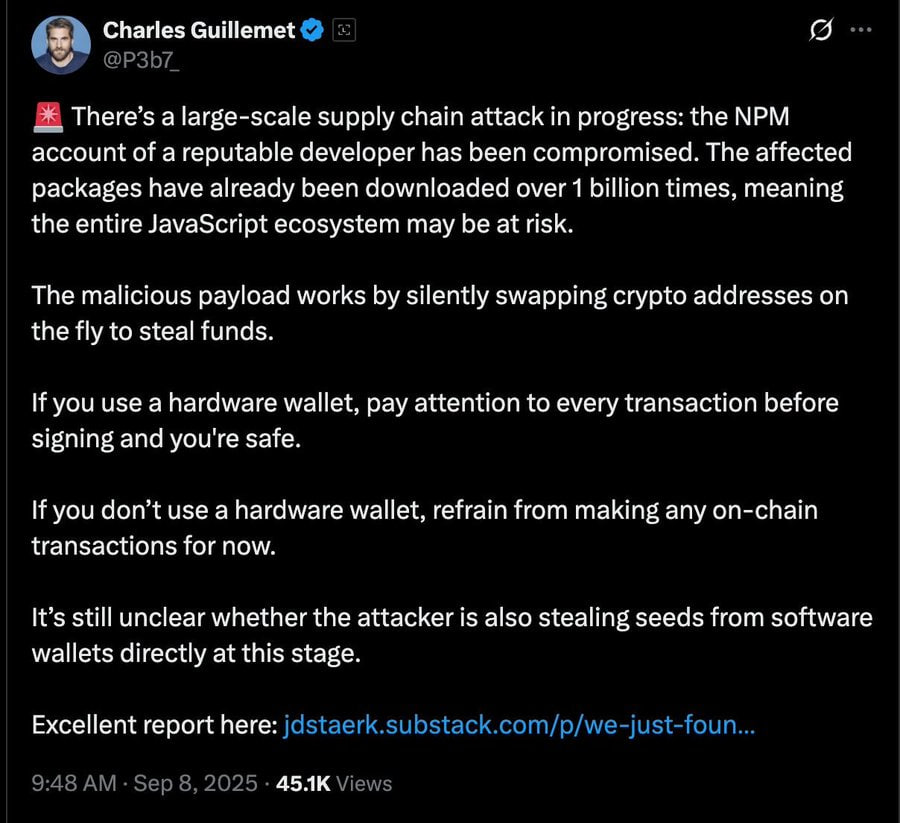Screen dimensions: 900x823
Task: Open the jdstaerk.substack.com report link
Action: (519, 725)
